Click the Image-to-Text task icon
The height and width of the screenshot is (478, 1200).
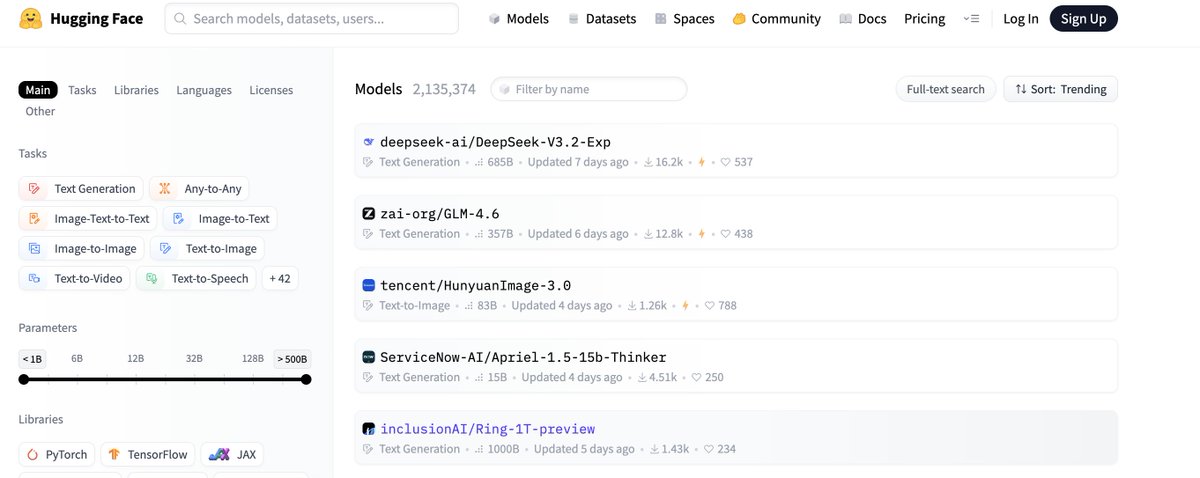pyautogui.click(x=179, y=219)
